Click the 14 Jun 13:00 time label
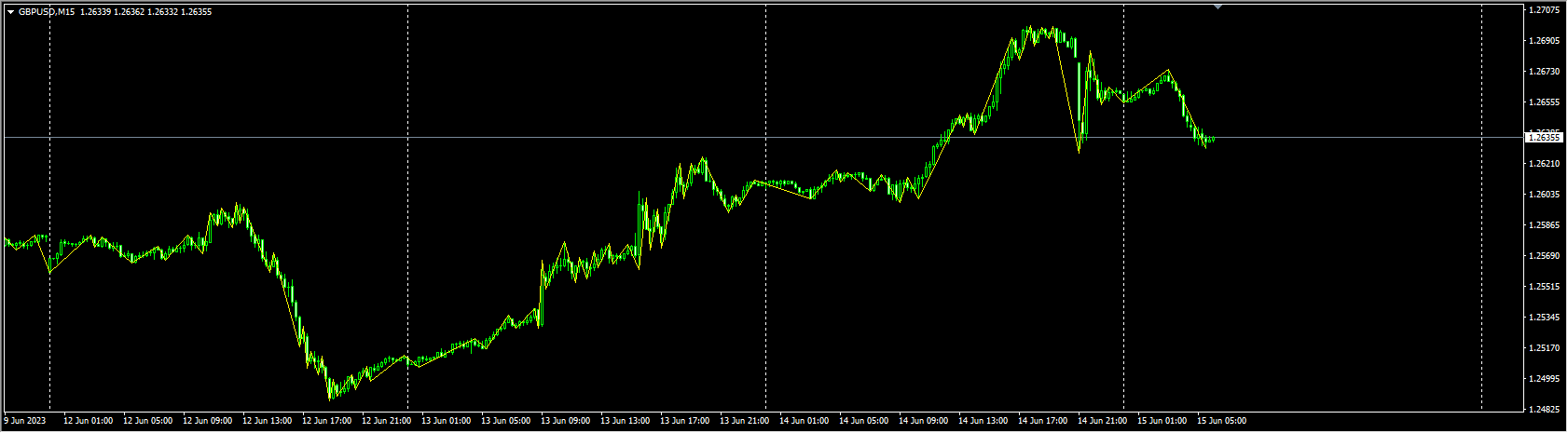Image resolution: width=1568 pixels, height=433 pixels. (x=983, y=421)
